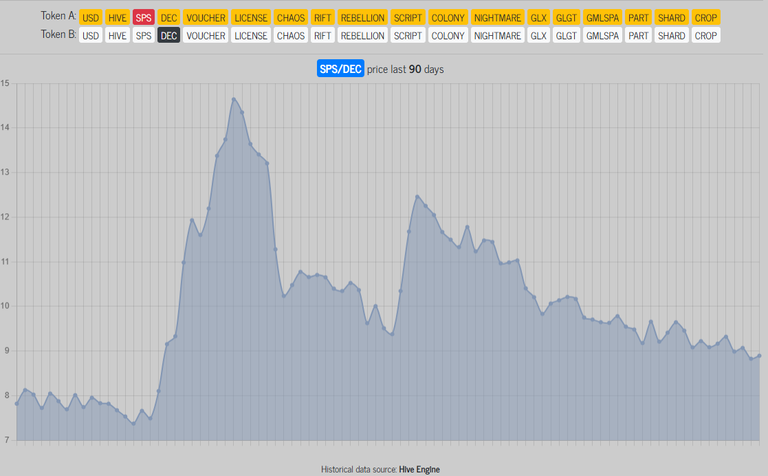This screenshot has height=476, width=768.
Task: Click the blue SPS/DEC pair badge
Action: [340, 69]
